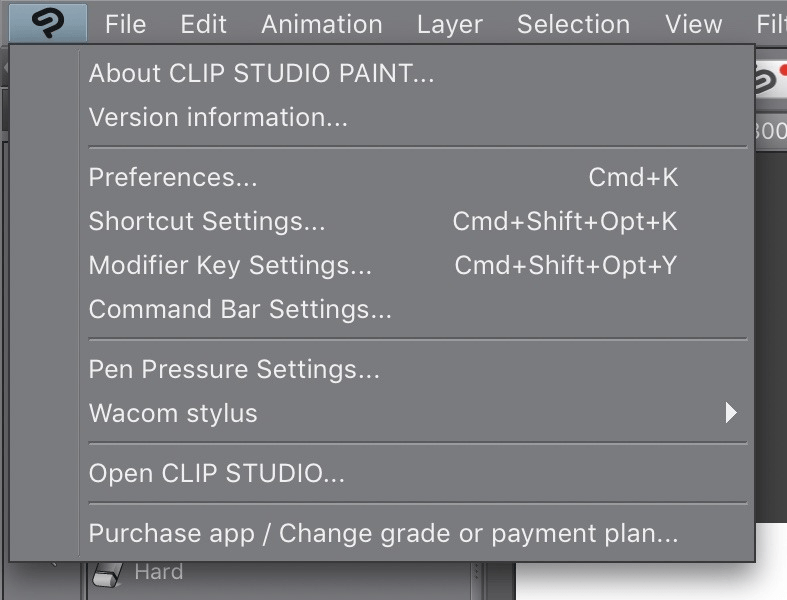Choose About CLIP STUDIO PAINT

click(x=261, y=73)
